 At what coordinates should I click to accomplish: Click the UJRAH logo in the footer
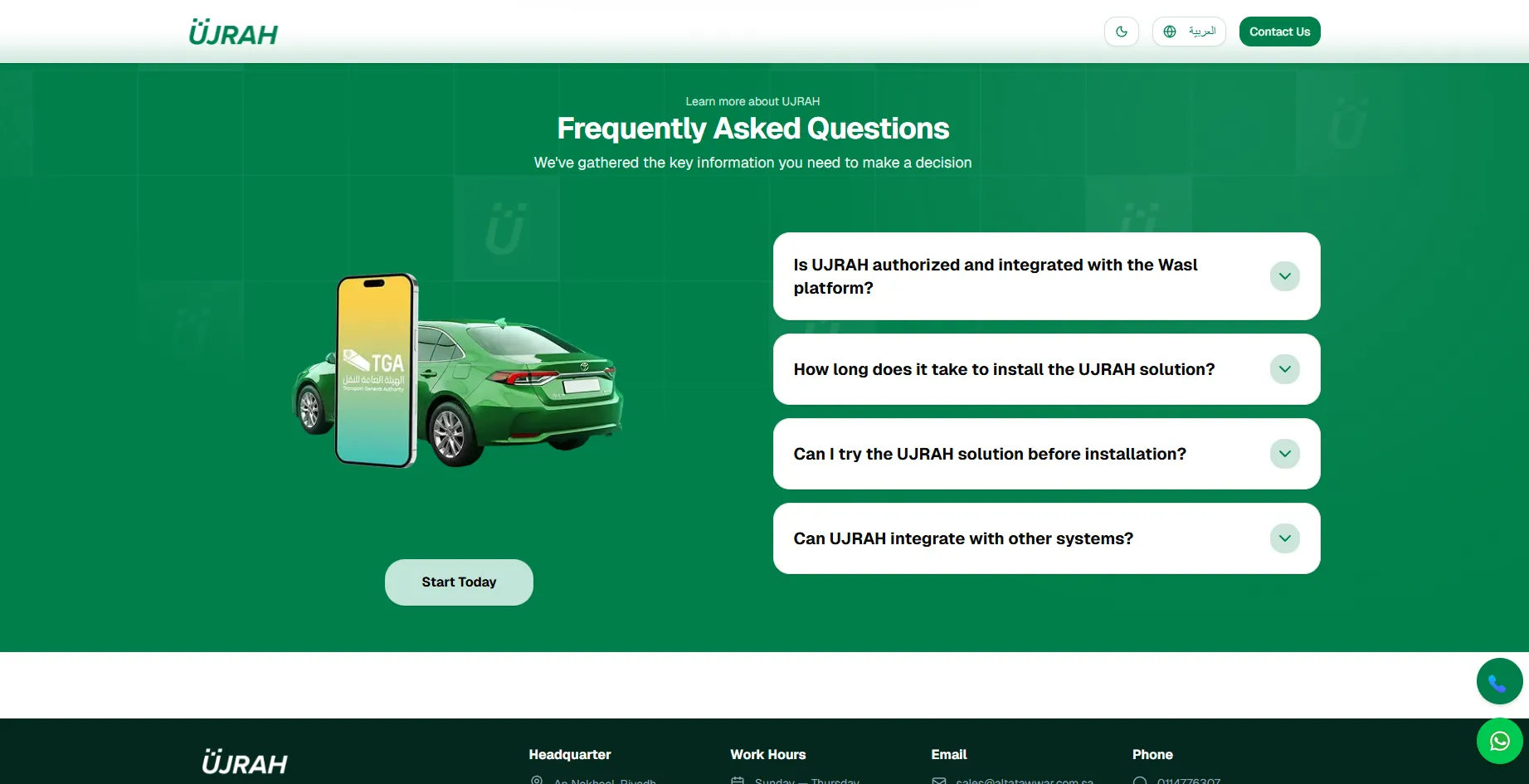[x=245, y=762]
